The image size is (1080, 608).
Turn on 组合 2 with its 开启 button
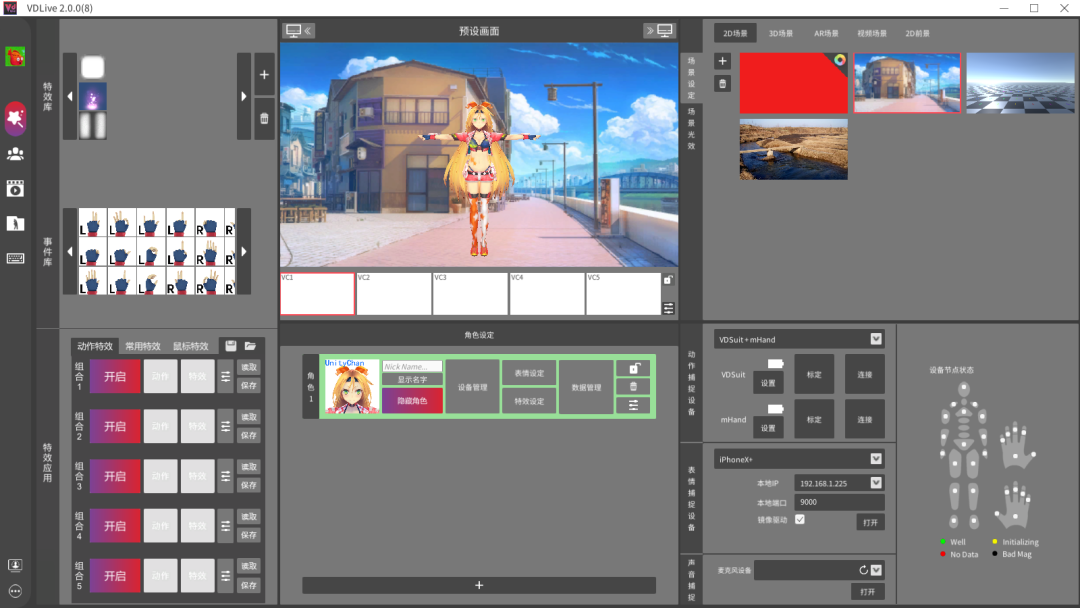tap(115, 426)
